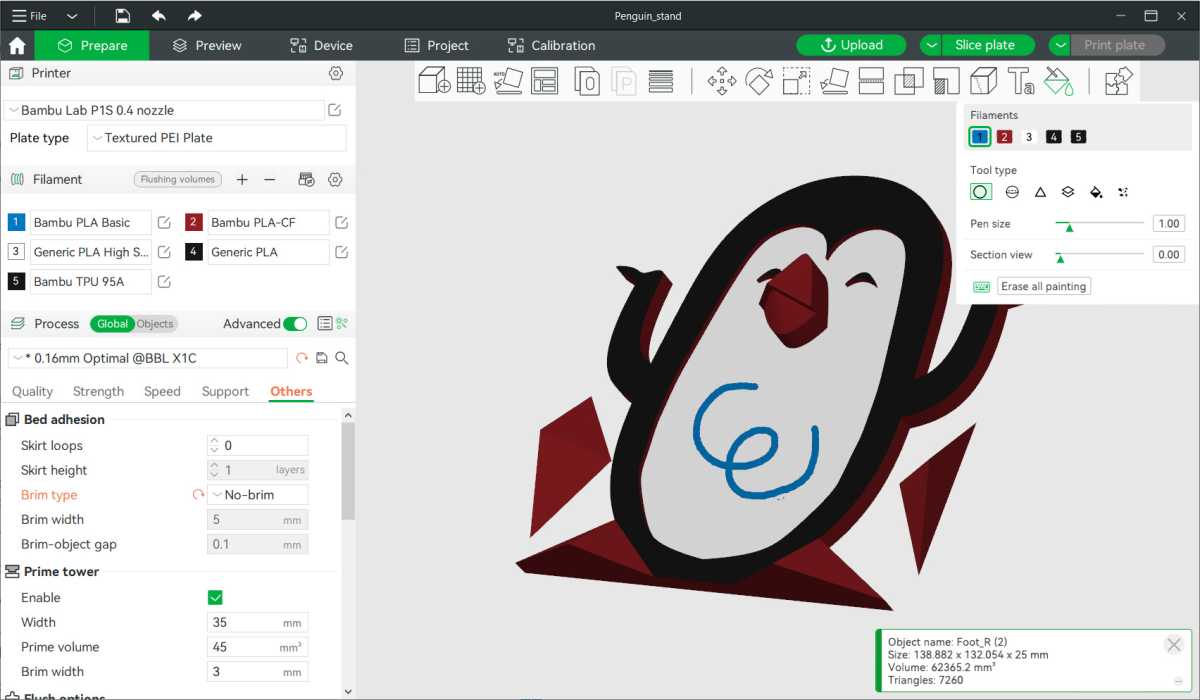Remove a filament with the minus icon
Screen dimensions: 1200x700
270,179
